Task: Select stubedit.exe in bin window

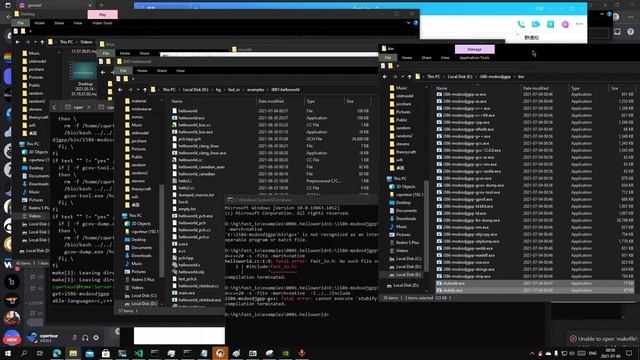Action: [535, 283]
